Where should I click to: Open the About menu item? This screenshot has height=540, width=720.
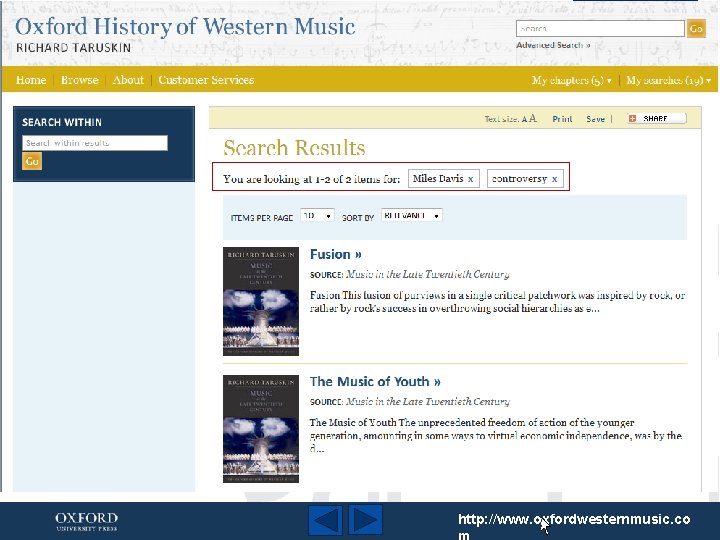(128, 80)
